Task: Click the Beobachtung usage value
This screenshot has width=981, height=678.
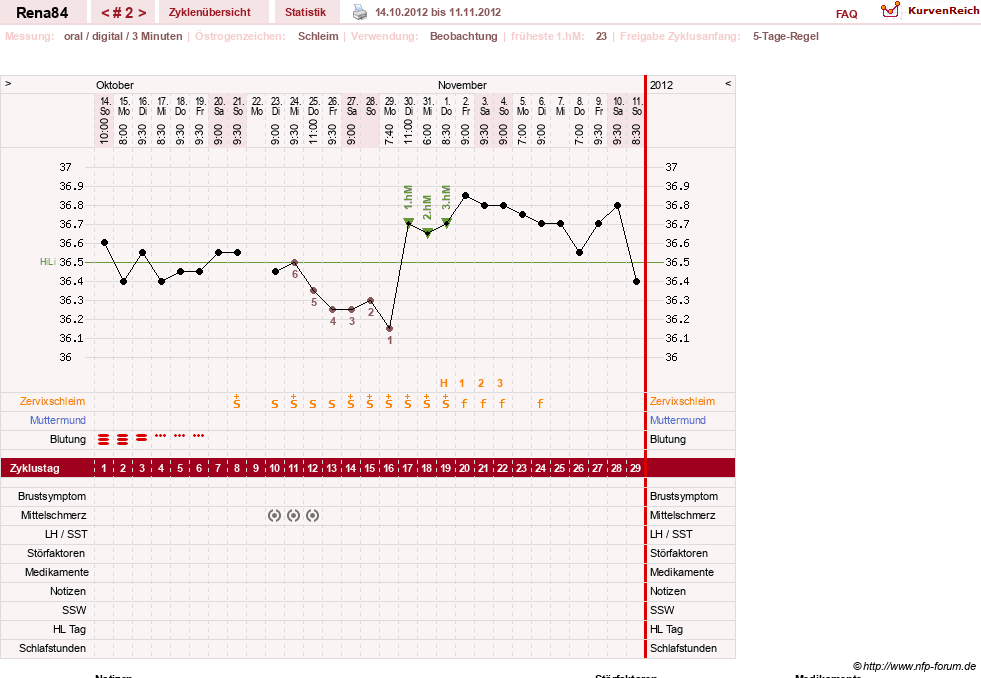Action: click(x=464, y=36)
